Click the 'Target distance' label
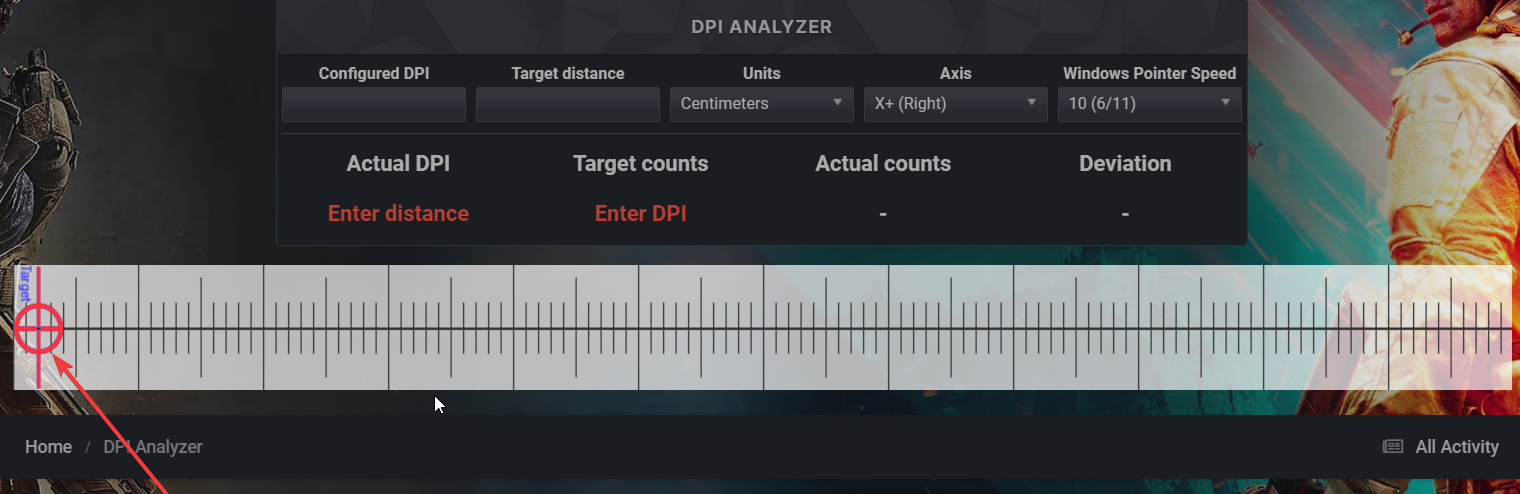Image resolution: width=1520 pixels, height=494 pixels. pos(568,73)
